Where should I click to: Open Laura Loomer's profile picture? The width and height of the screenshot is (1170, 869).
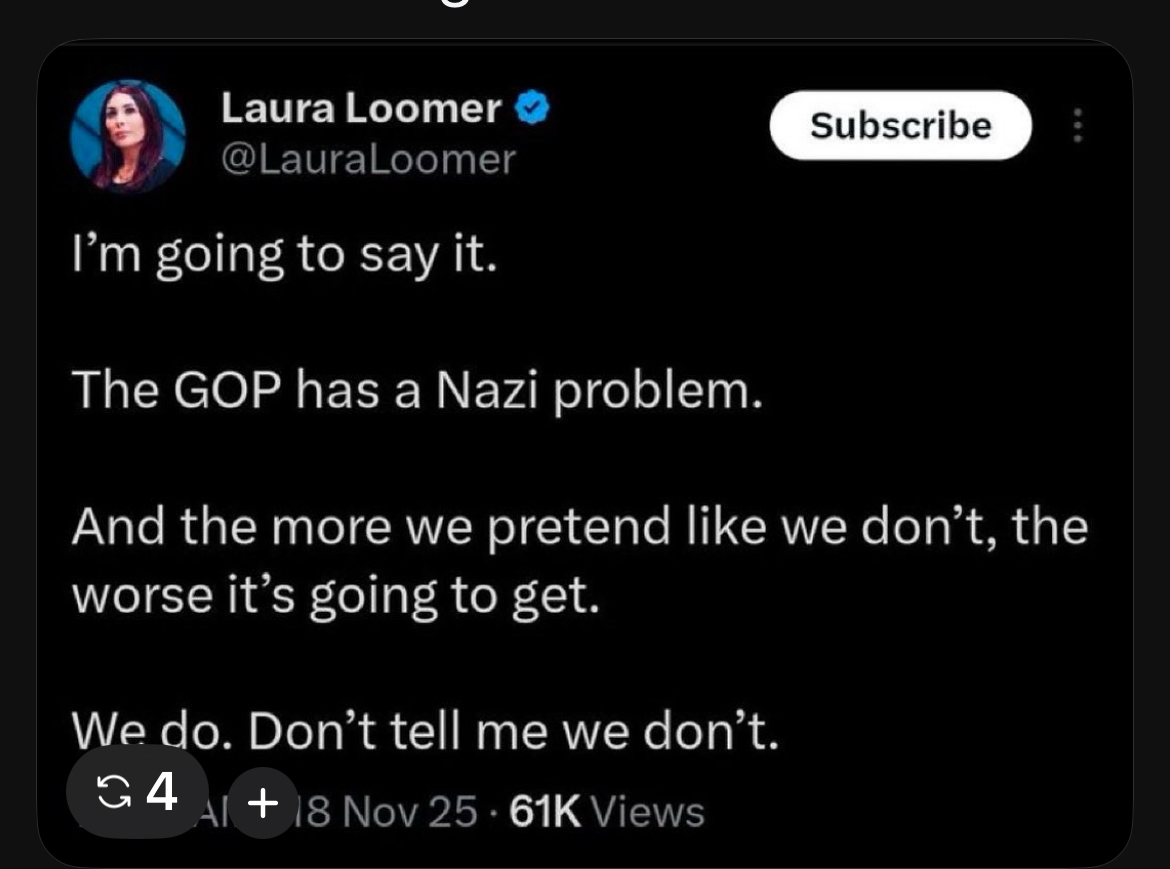click(128, 135)
